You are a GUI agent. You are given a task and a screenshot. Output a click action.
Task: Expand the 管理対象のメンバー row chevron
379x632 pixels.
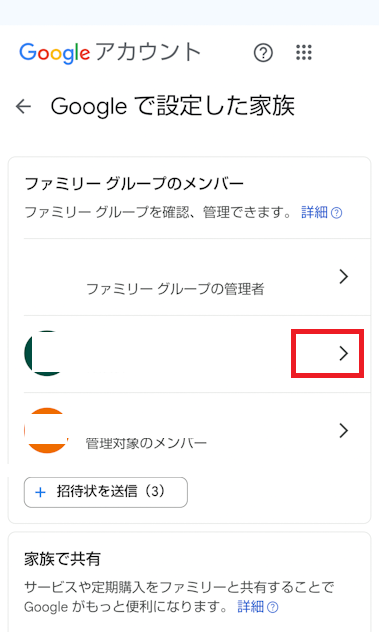344,430
